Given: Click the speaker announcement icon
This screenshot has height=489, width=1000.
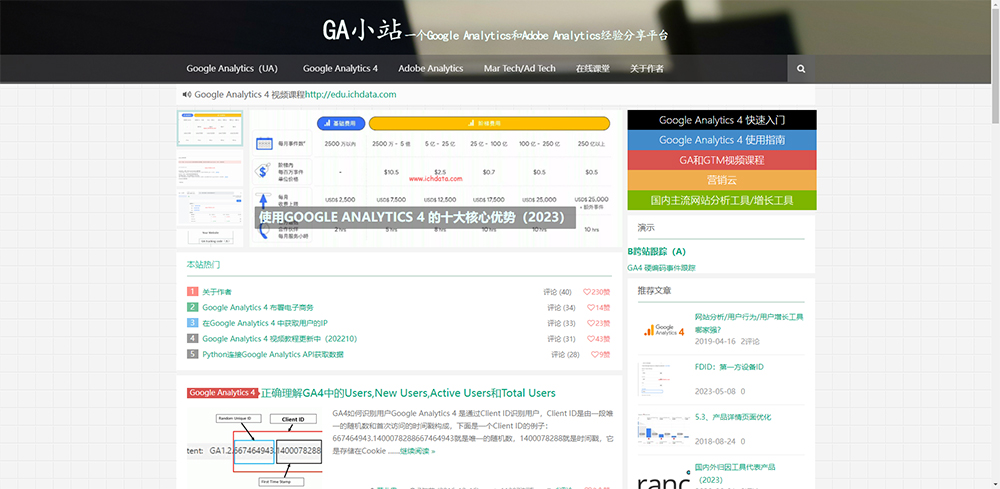Looking at the screenshot, I should 187,94.
